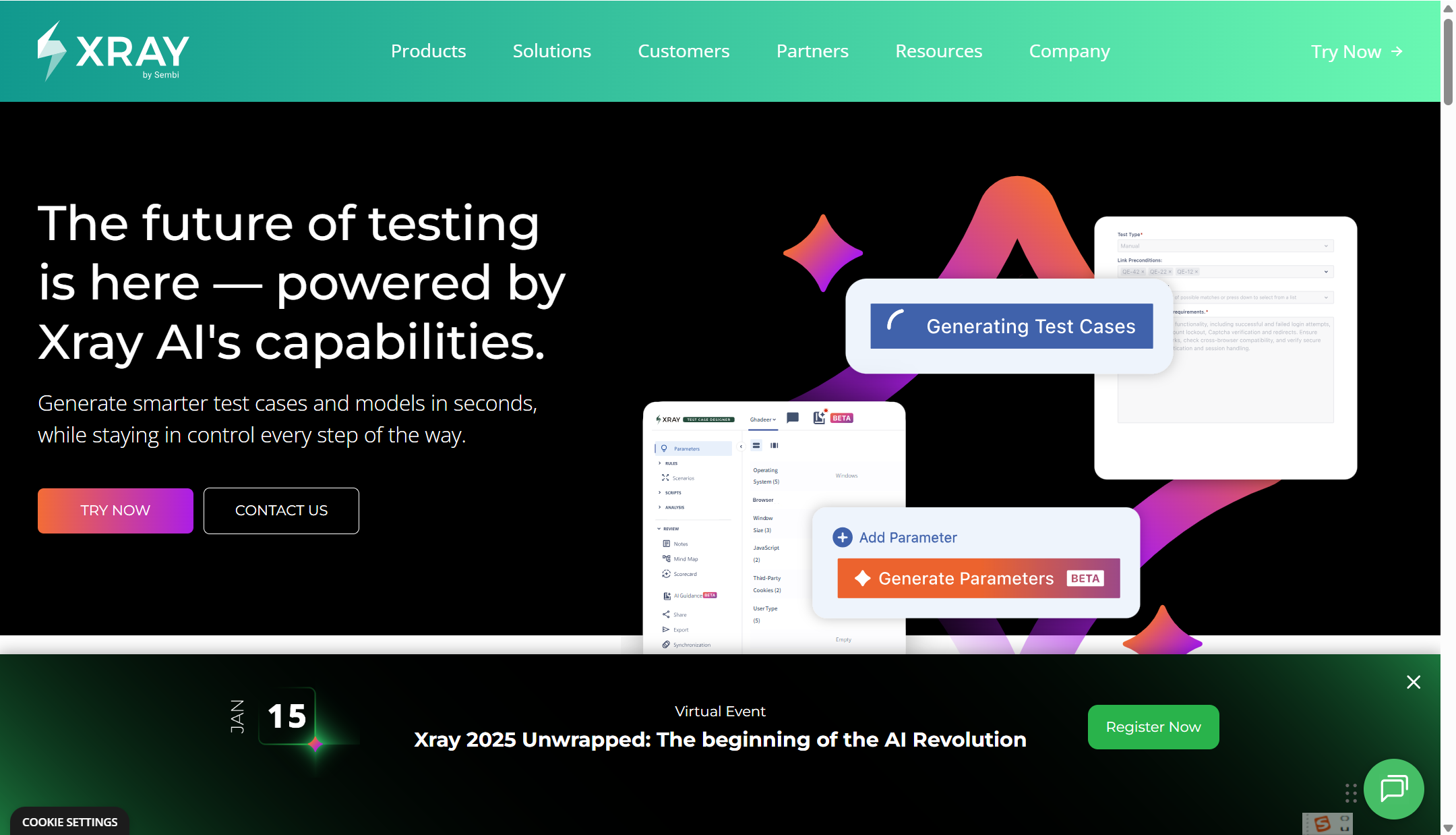Open the green chat widget bubble
Viewport: 1456px width, 835px height.
[1393, 788]
